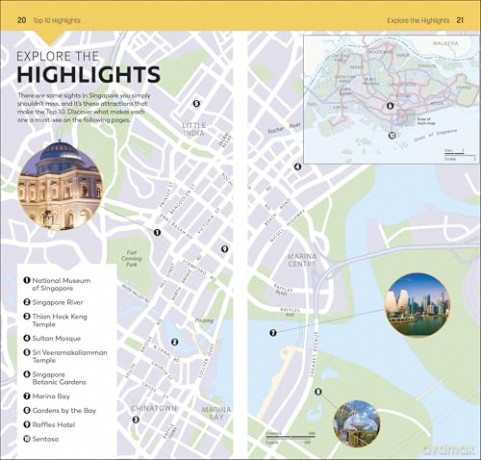Click the 'Beach Road' street label
The height and width of the screenshot is (460, 481).
[x=278, y=213]
